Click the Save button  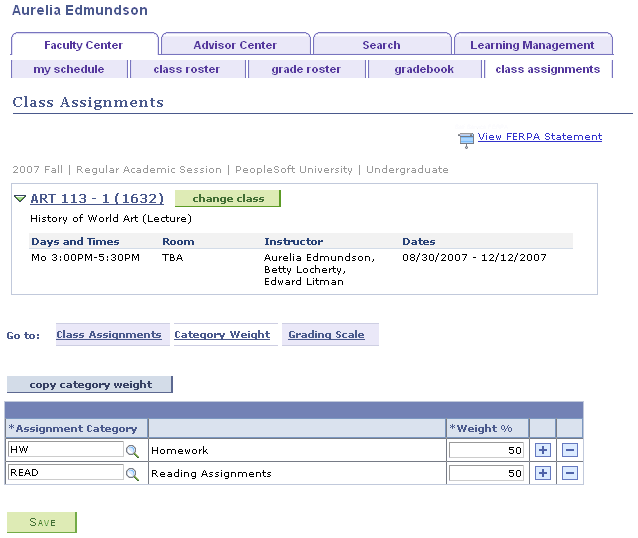42,522
